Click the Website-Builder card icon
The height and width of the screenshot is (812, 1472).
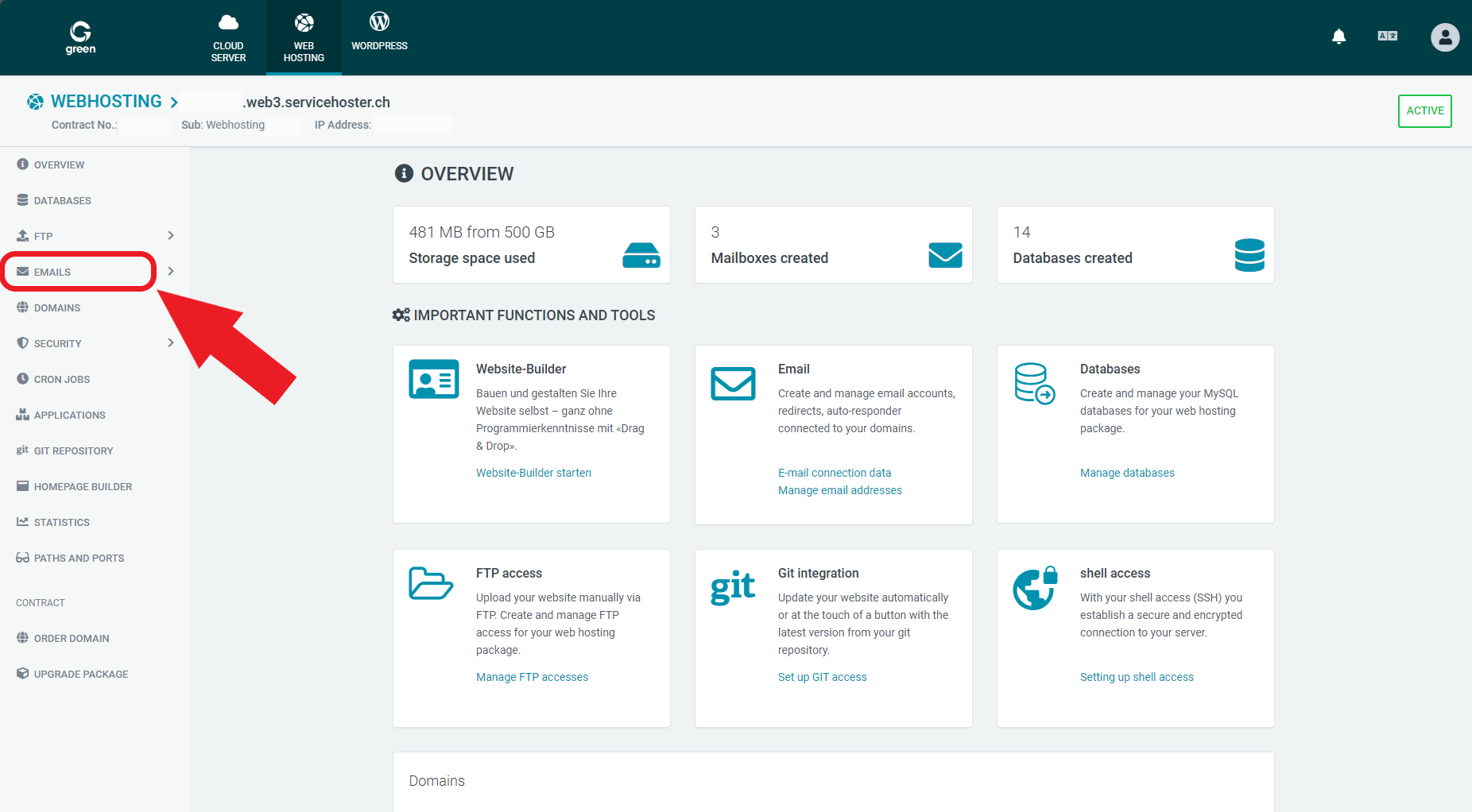coord(434,379)
